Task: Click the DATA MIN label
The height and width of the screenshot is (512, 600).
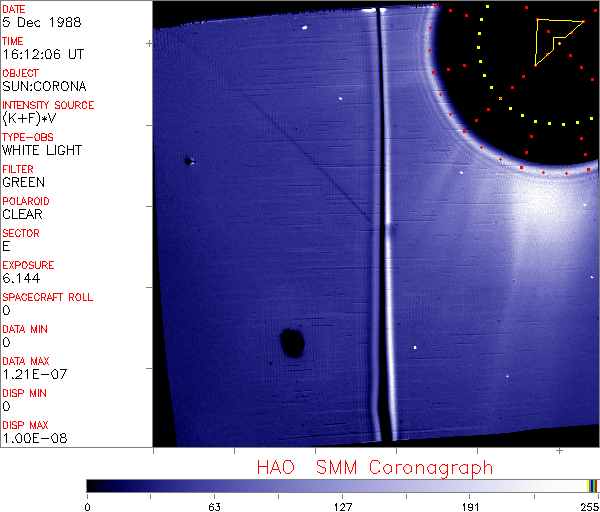Action: tap(25, 329)
